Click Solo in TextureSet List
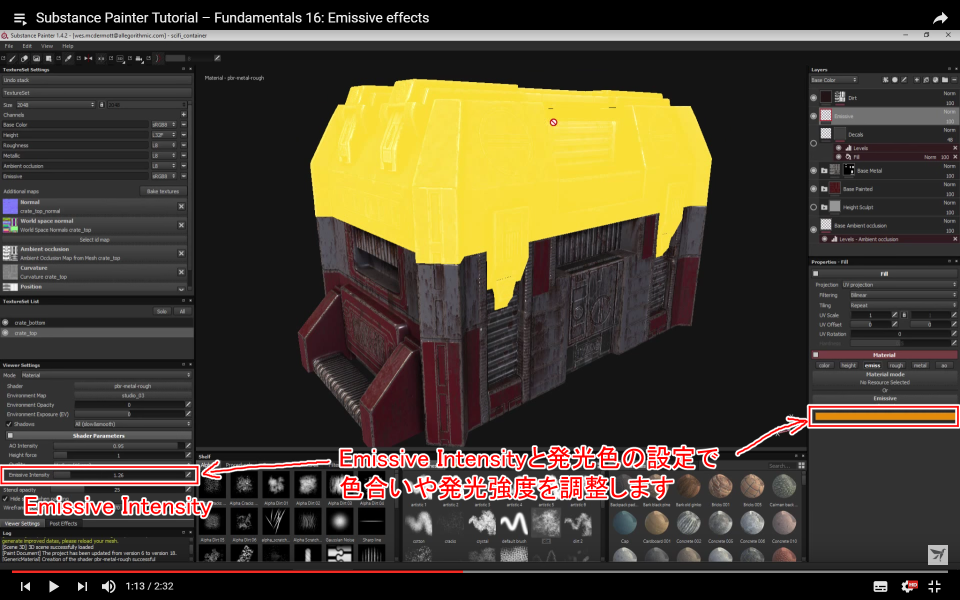960x600 pixels. pyautogui.click(x=162, y=312)
